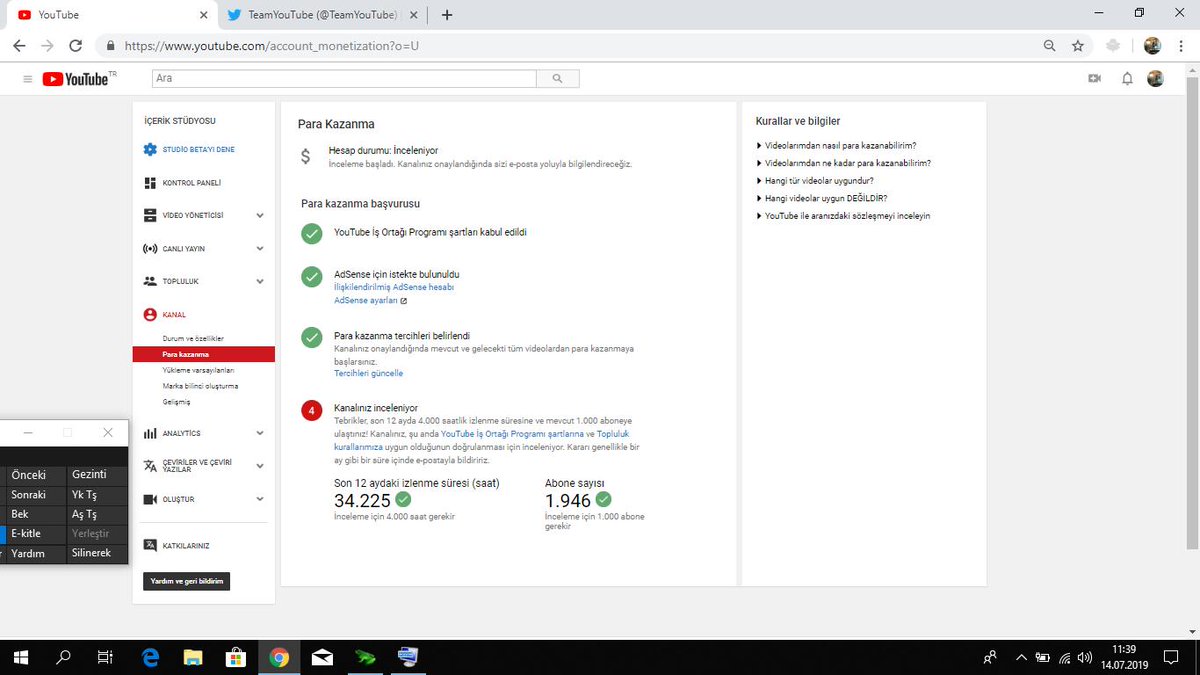Expand Video Yöneticisi section chevron
Screen dimensions: 1200x675
tap(260, 215)
